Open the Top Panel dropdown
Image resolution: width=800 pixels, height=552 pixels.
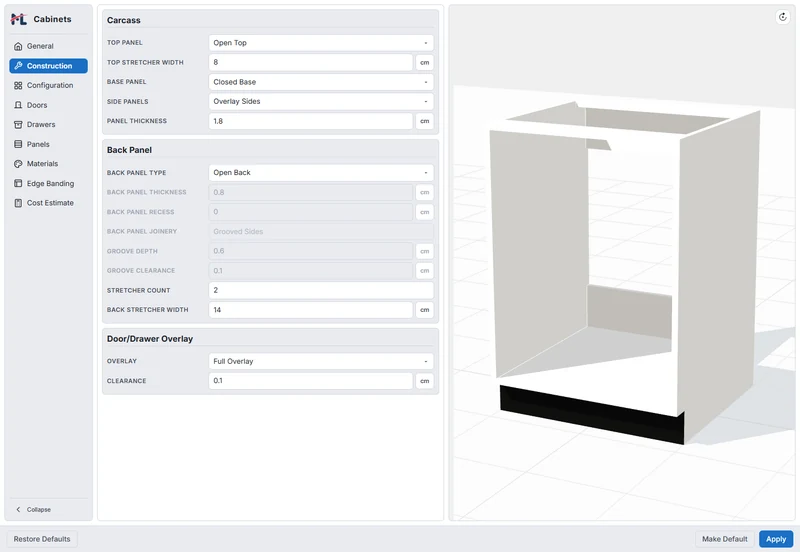321,43
